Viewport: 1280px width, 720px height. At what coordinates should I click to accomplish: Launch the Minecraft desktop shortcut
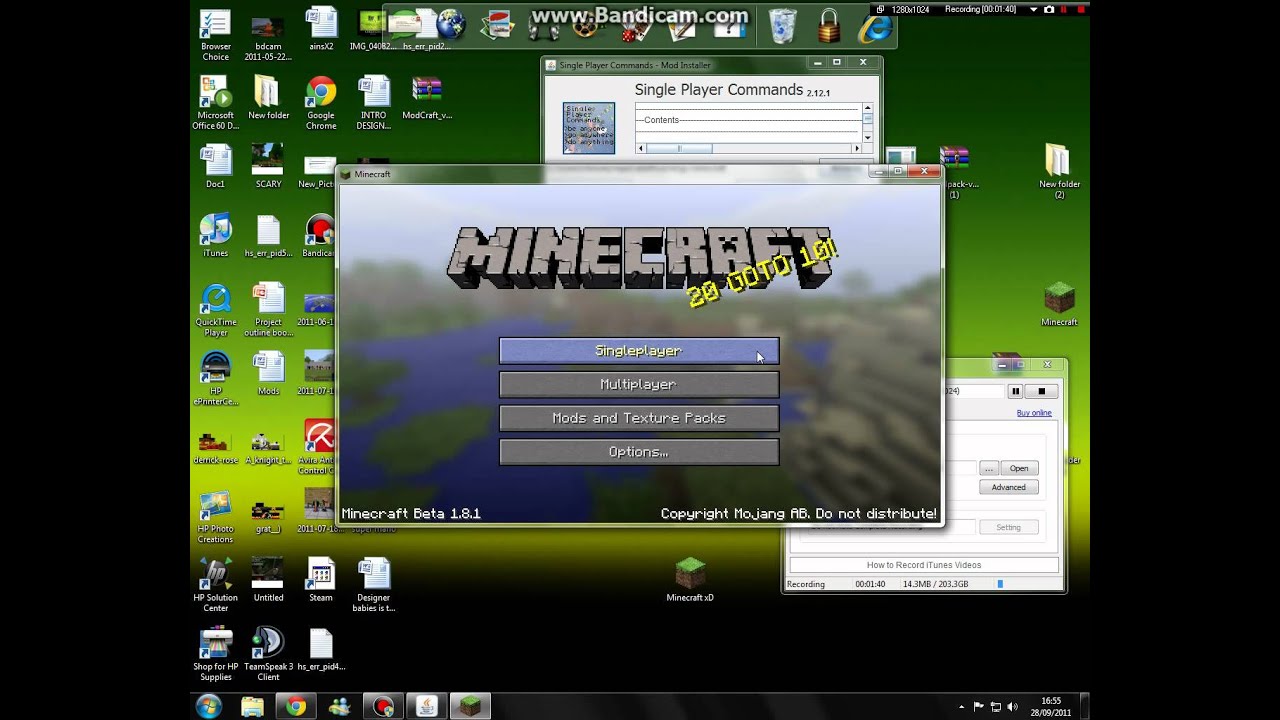pos(1059,305)
